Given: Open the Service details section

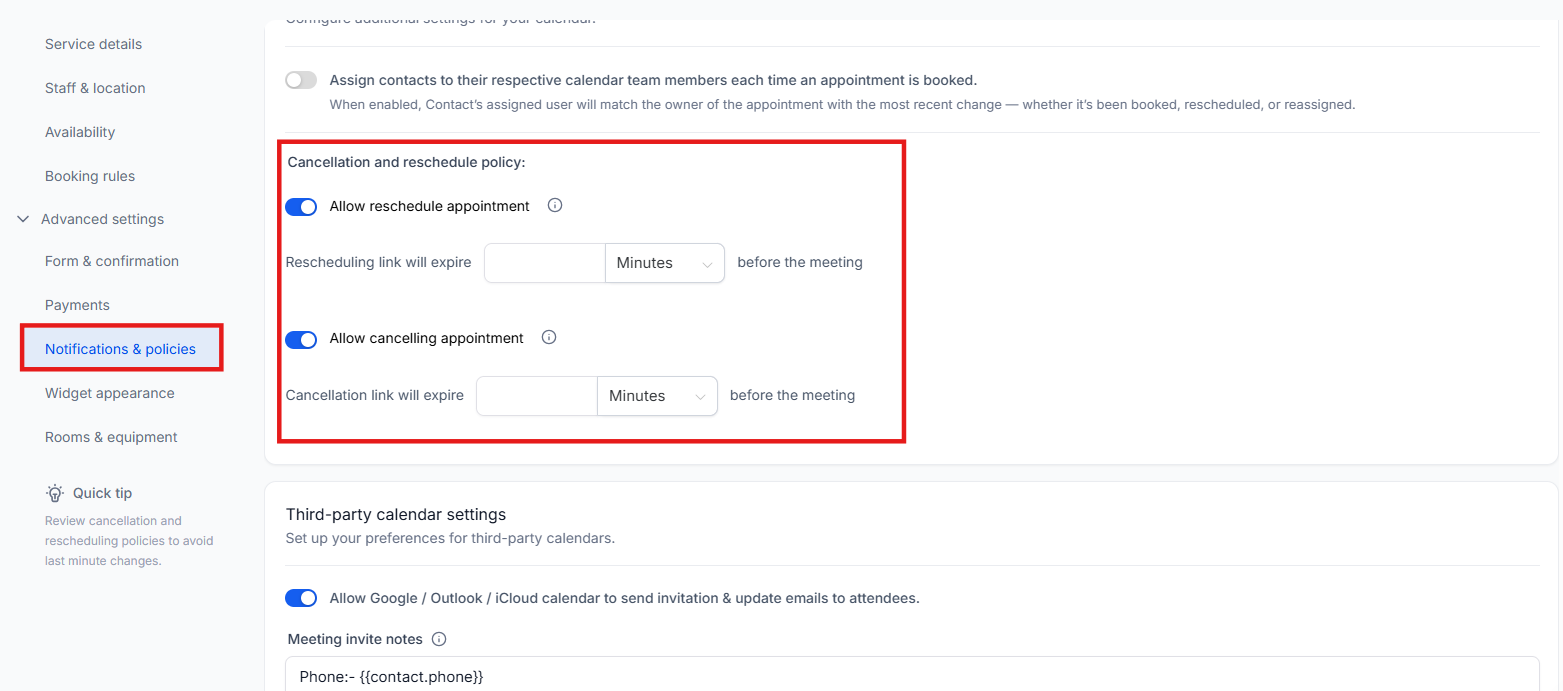Looking at the screenshot, I should point(93,44).
